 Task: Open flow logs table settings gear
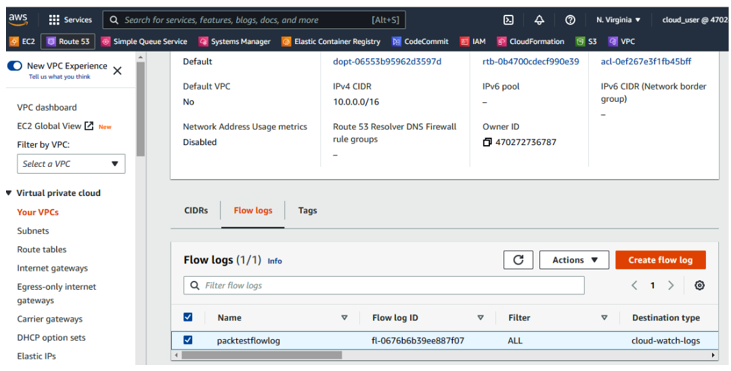699,285
